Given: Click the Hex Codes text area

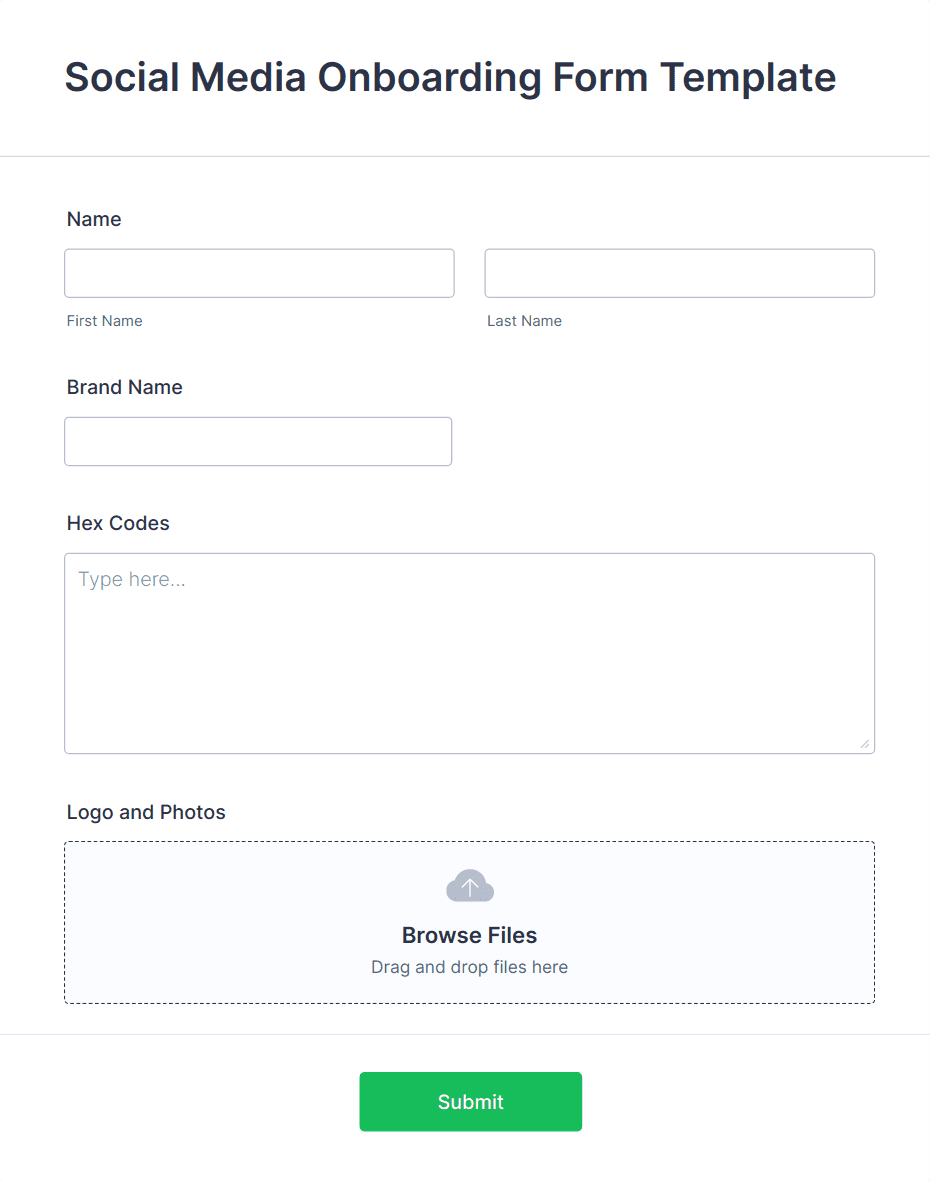Looking at the screenshot, I should coord(469,650).
